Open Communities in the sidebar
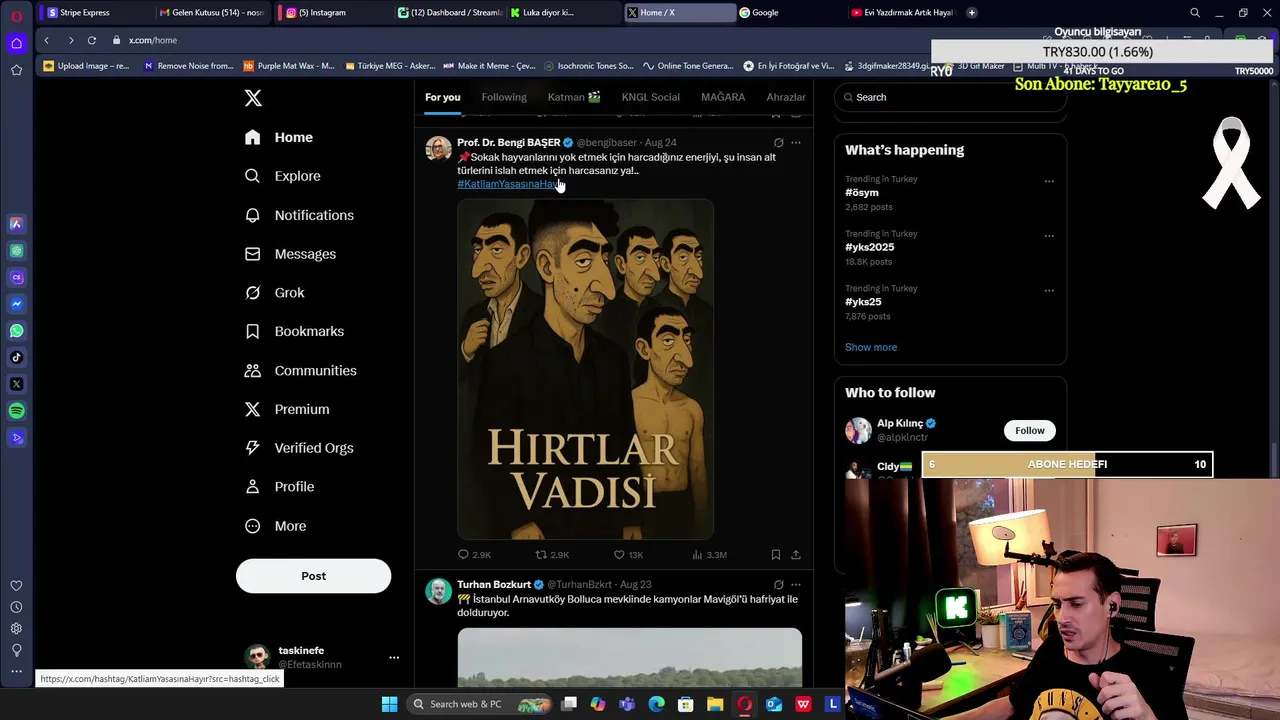 coord(300,370)
